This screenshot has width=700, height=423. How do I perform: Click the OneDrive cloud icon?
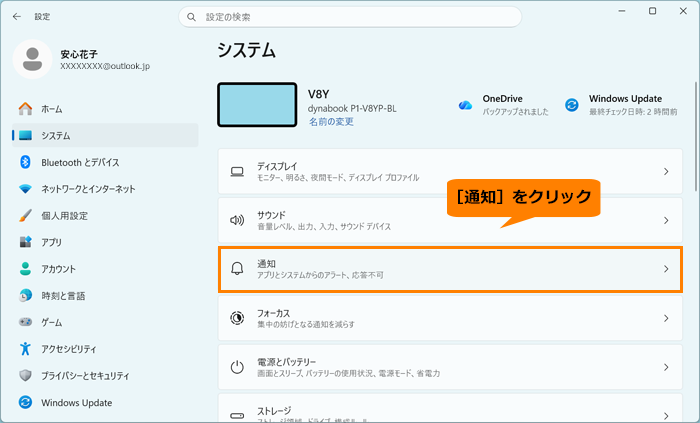[x=465, y=105]
